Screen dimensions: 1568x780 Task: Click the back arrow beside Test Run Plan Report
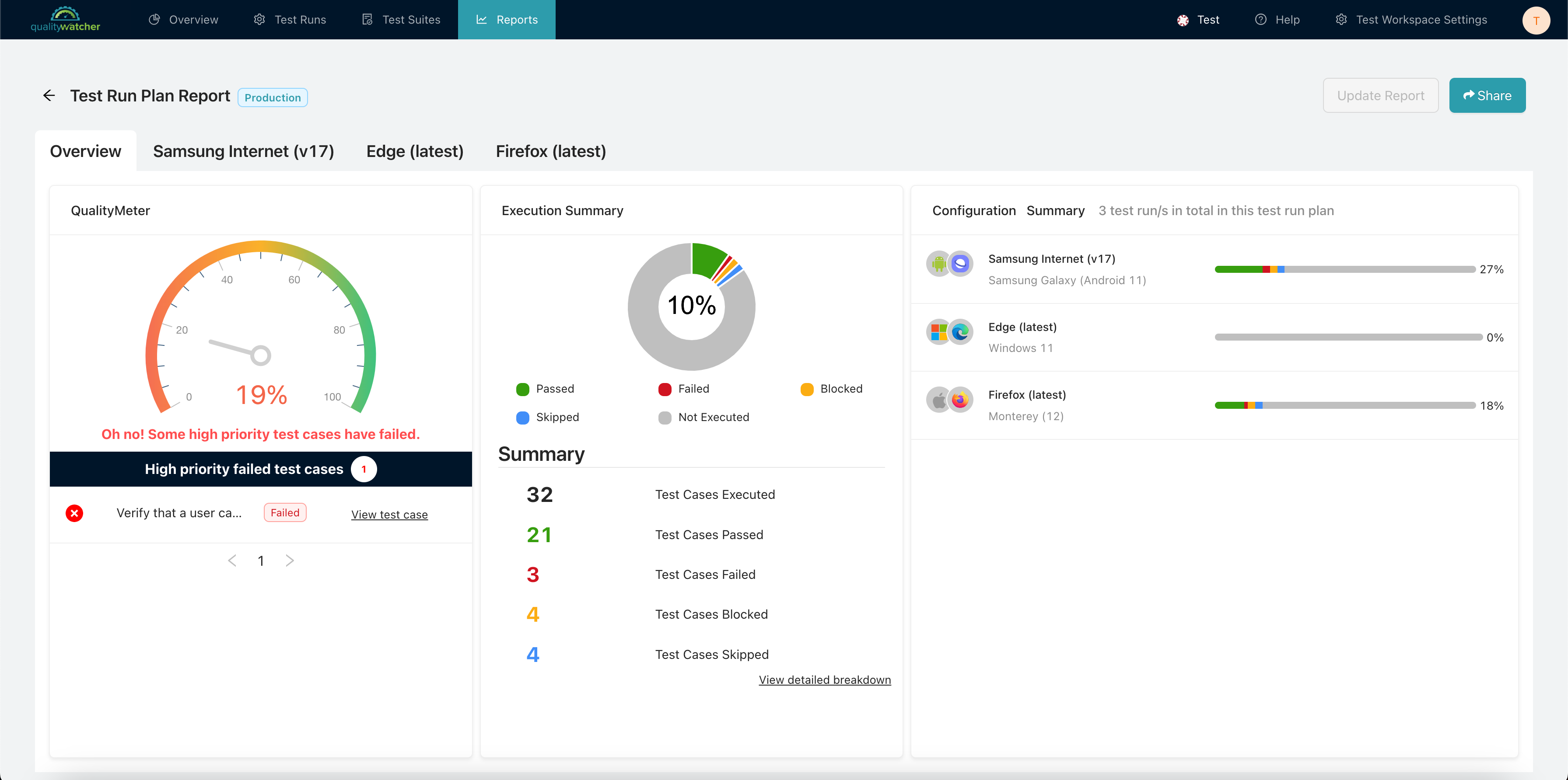coord(49,95)
